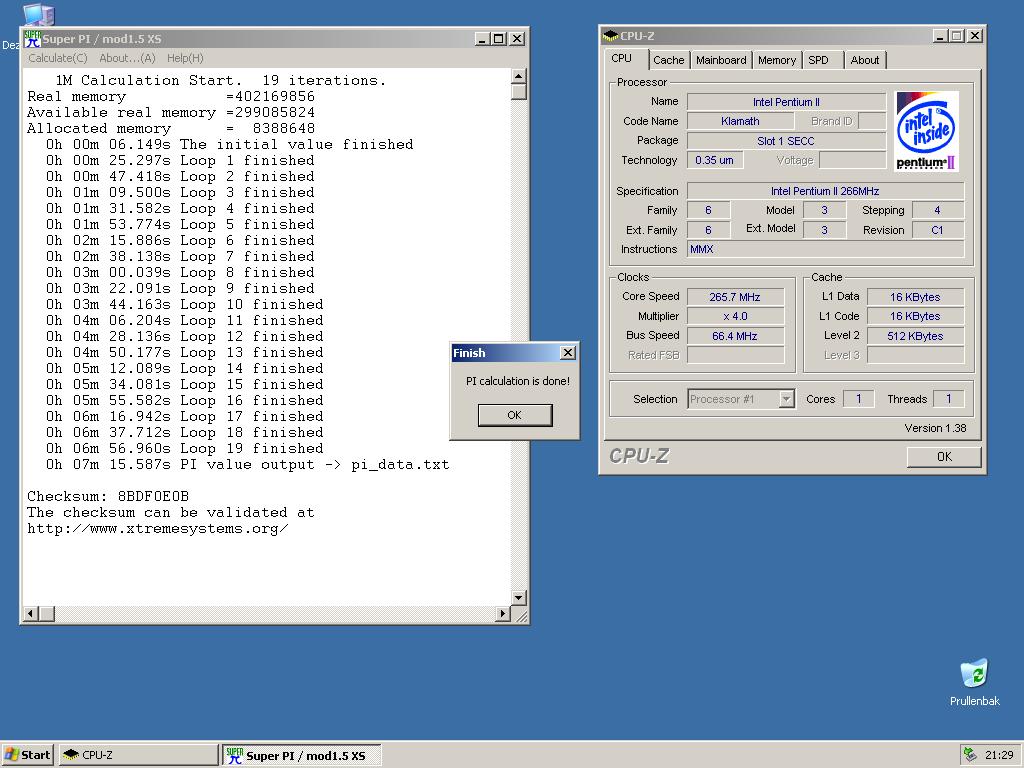Click the Intel Inside Pentium II logo
Image resolution: width=1024 pixels, height=768 pixels.
[x=926, y=131]
